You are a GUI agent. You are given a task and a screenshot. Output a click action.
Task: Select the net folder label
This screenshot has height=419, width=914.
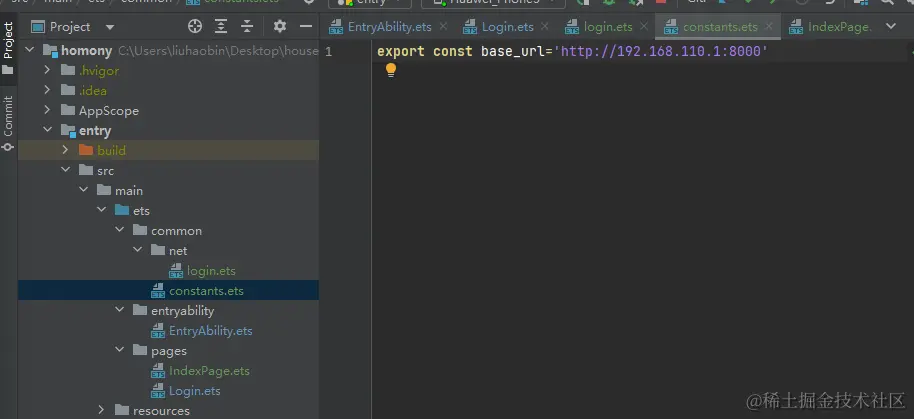[x=178, y=251]
